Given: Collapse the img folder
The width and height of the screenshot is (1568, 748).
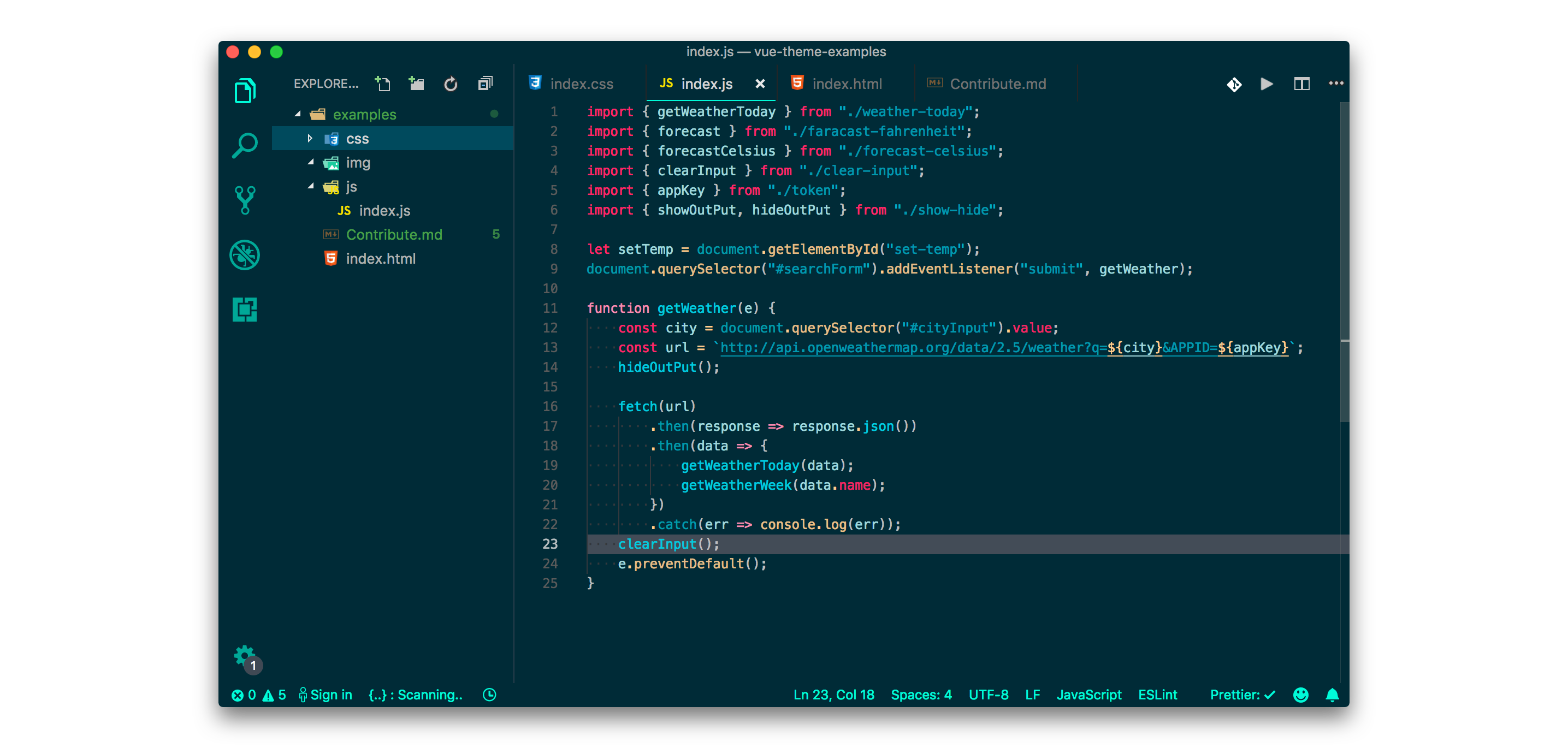Looking at the screenshot, I should (x=310, y=163).
